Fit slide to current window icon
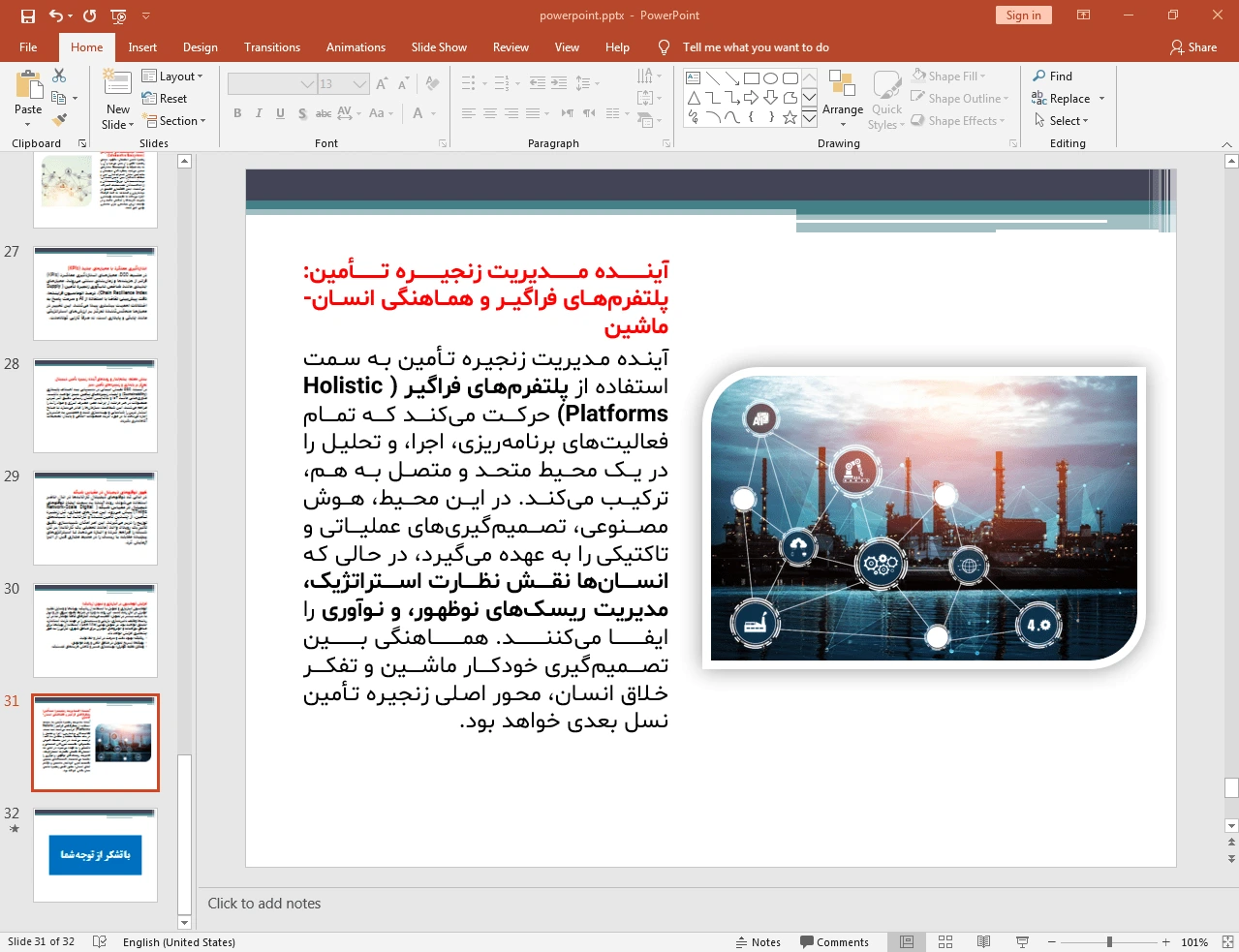1239x952 pixels. click(x=1226, y=941)
